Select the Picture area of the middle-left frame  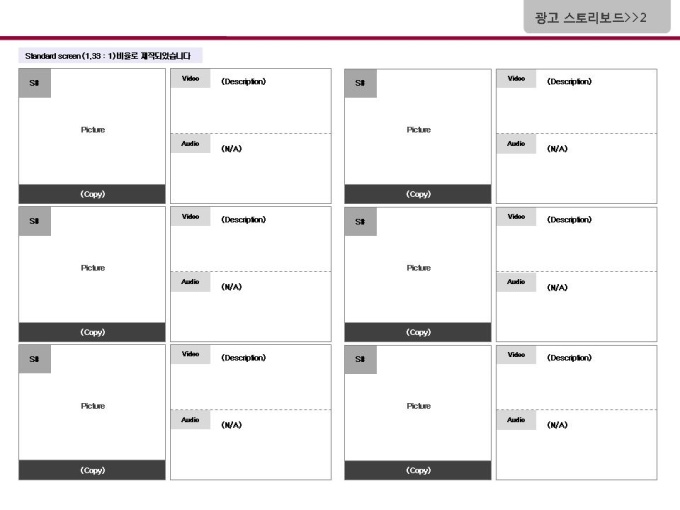[x=93, y=268]
